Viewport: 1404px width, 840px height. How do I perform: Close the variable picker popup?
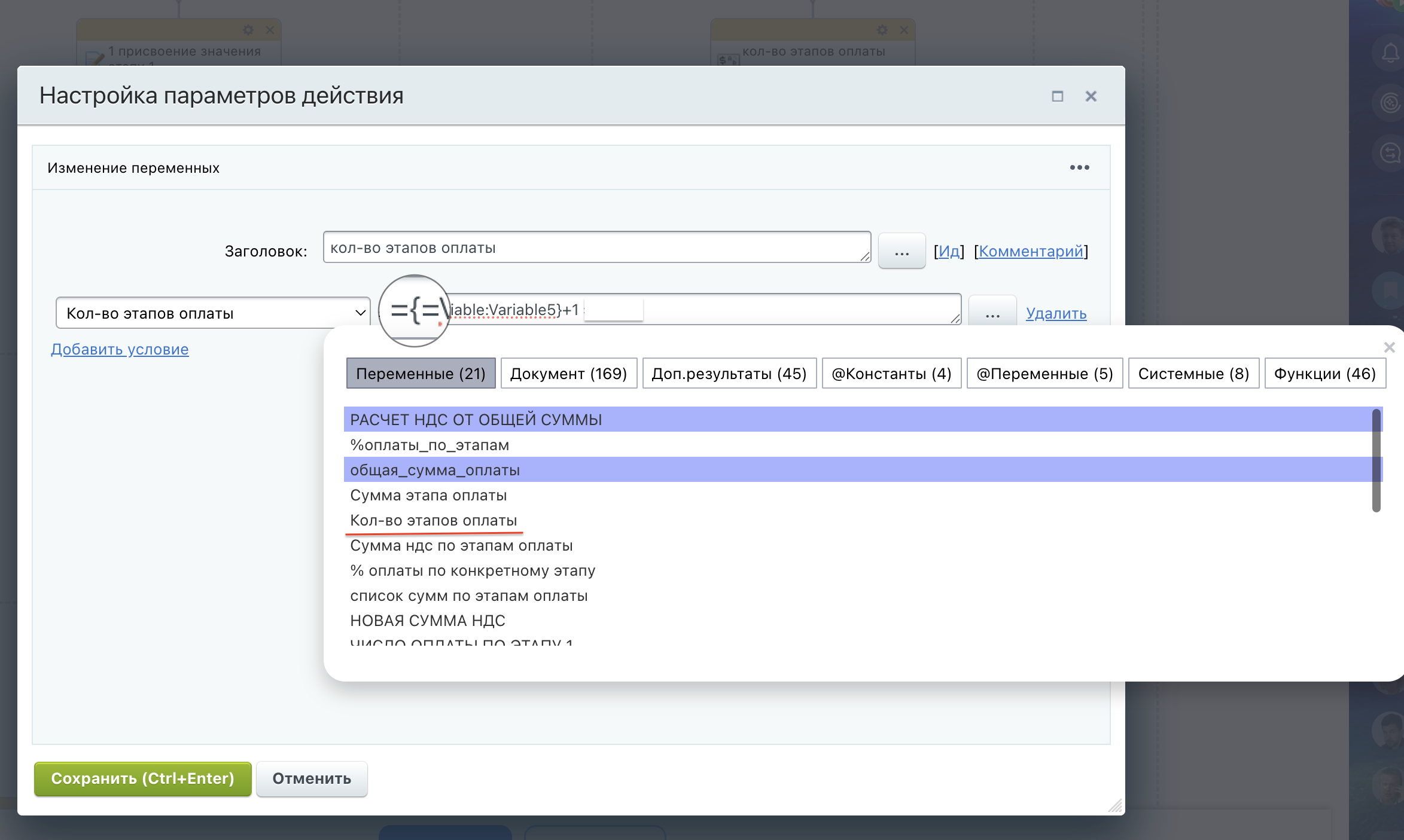point(1389,347)
